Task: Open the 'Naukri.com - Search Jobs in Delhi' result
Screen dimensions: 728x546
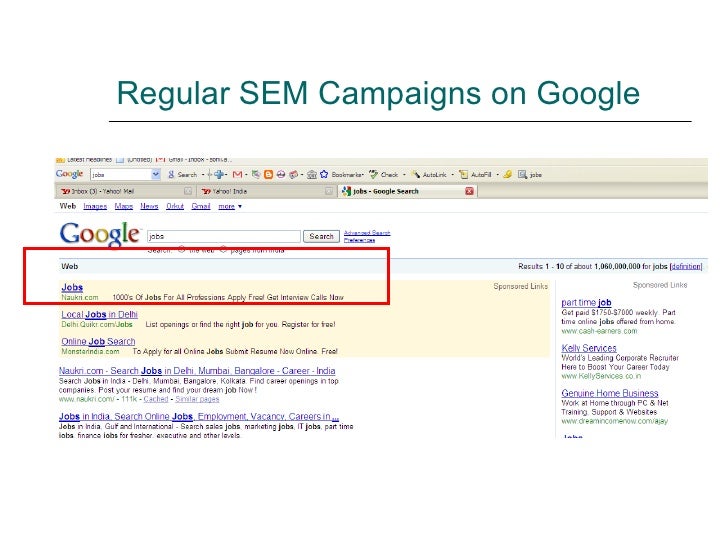Action: pyautogui.click(x=197, y=370)
